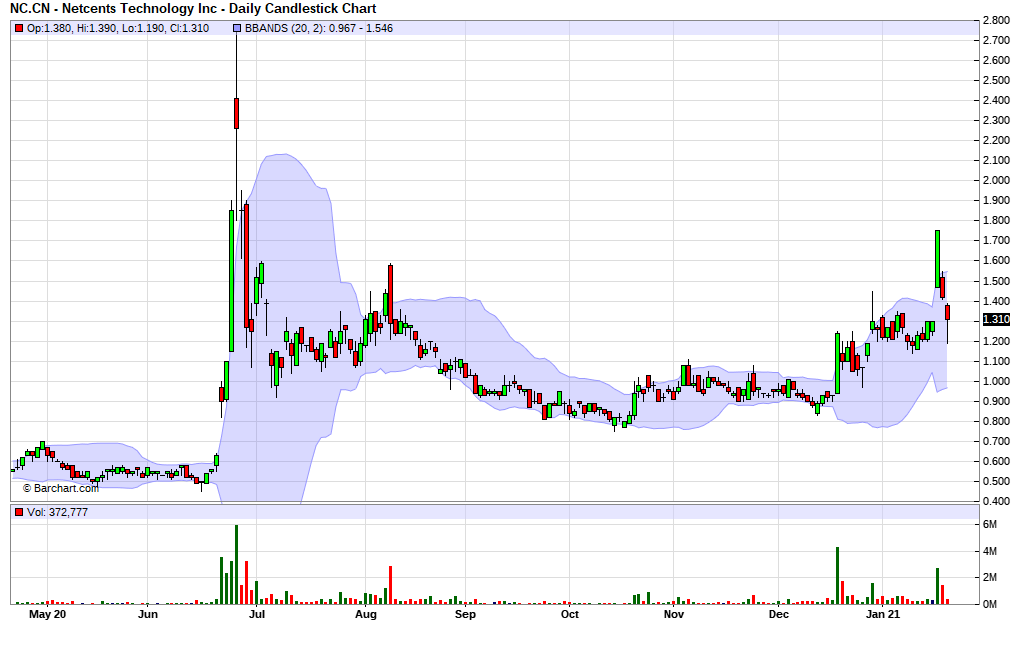Image resolution: width=1021 pixels, height=645 pixels.
Task: Click the Nov date axis label
Action: click(x=674, y=614)
